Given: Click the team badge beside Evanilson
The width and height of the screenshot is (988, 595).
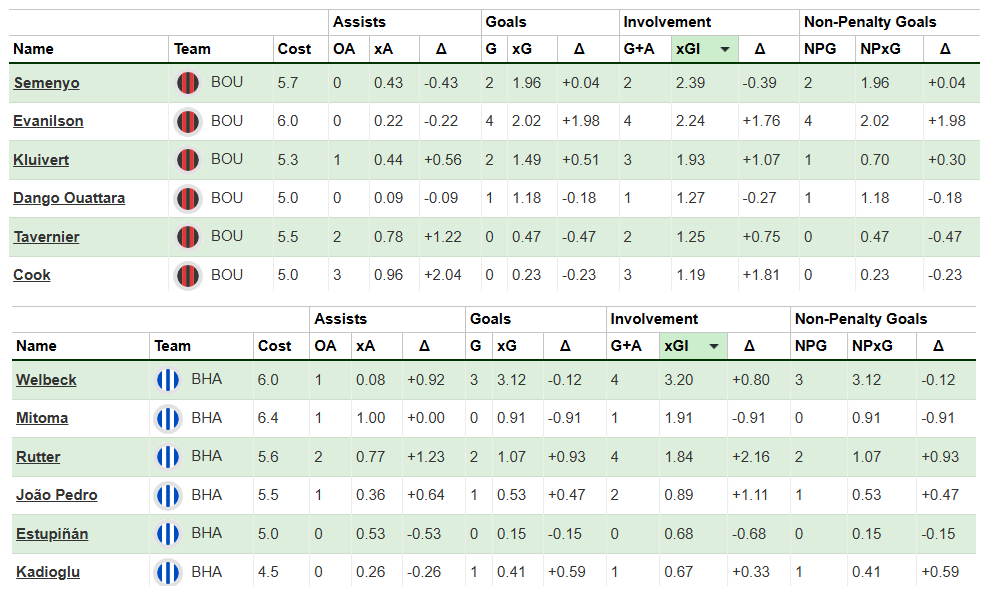Looking at the screenshot, I should 187,122.
